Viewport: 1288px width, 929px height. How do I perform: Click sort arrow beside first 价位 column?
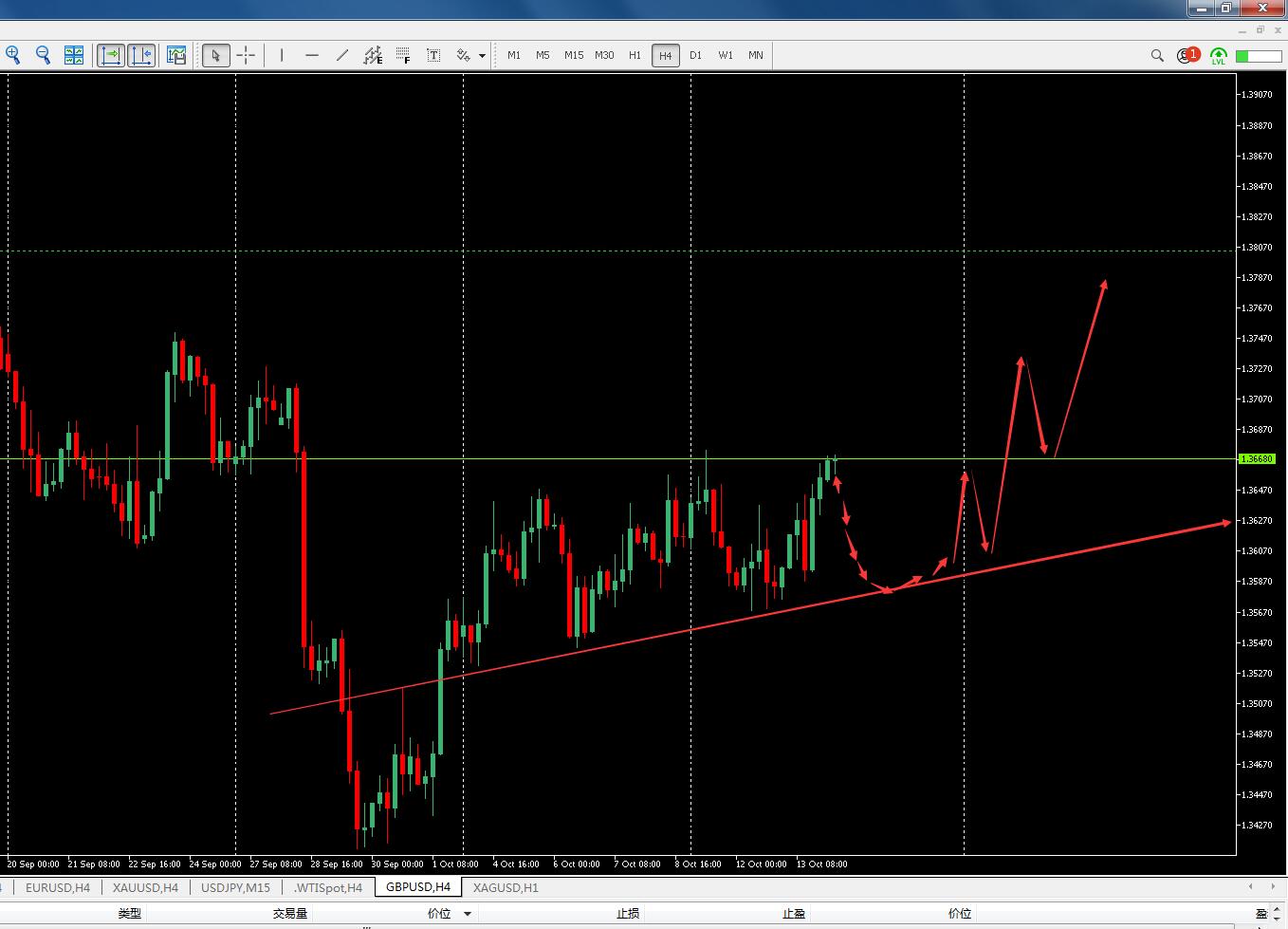(467, 914)
